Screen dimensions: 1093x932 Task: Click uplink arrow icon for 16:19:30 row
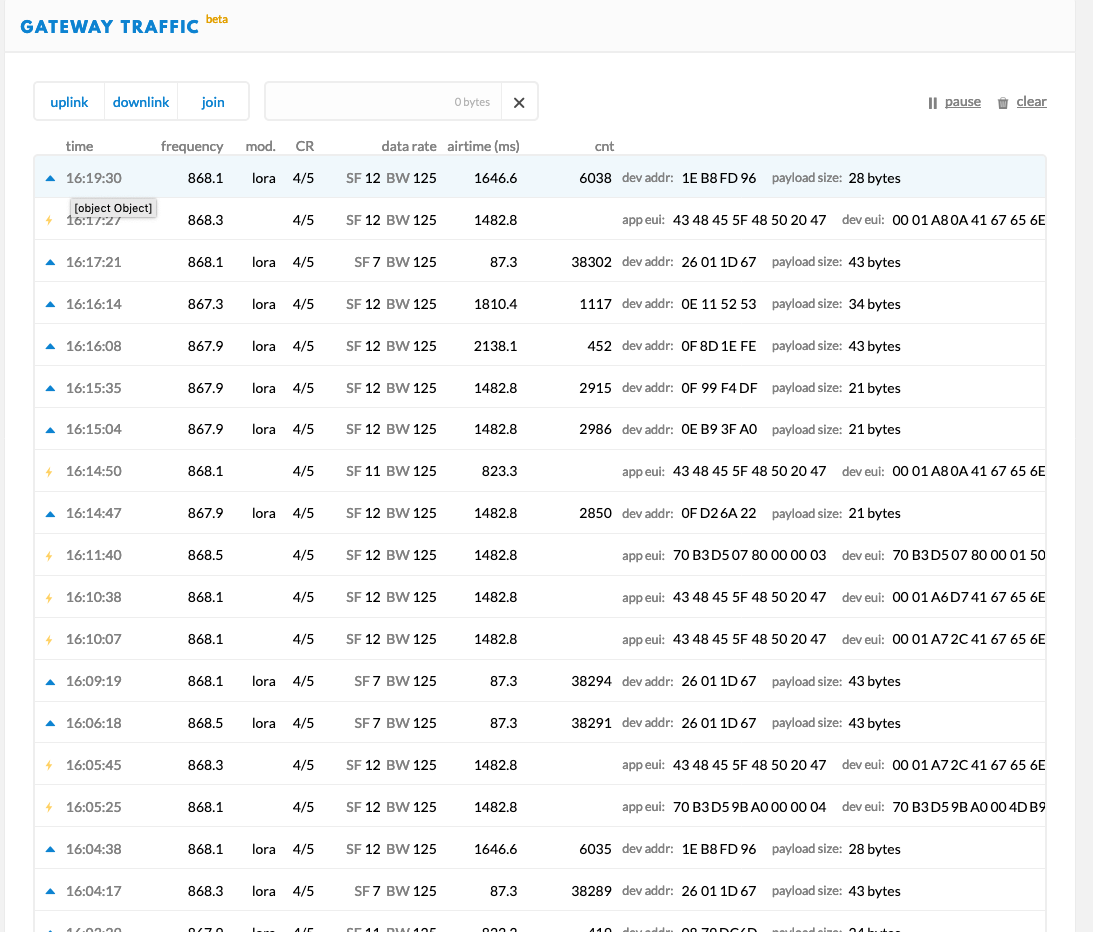click(50, 178)
